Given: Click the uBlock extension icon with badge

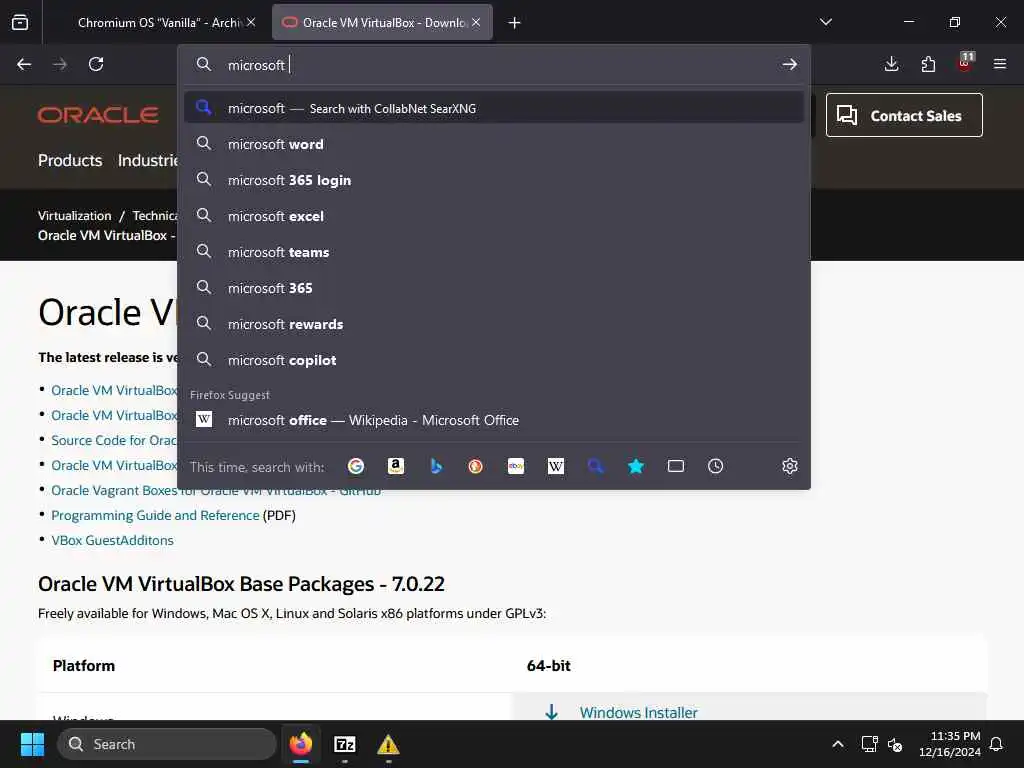Looking at the screenshot, I should point(965,63).
